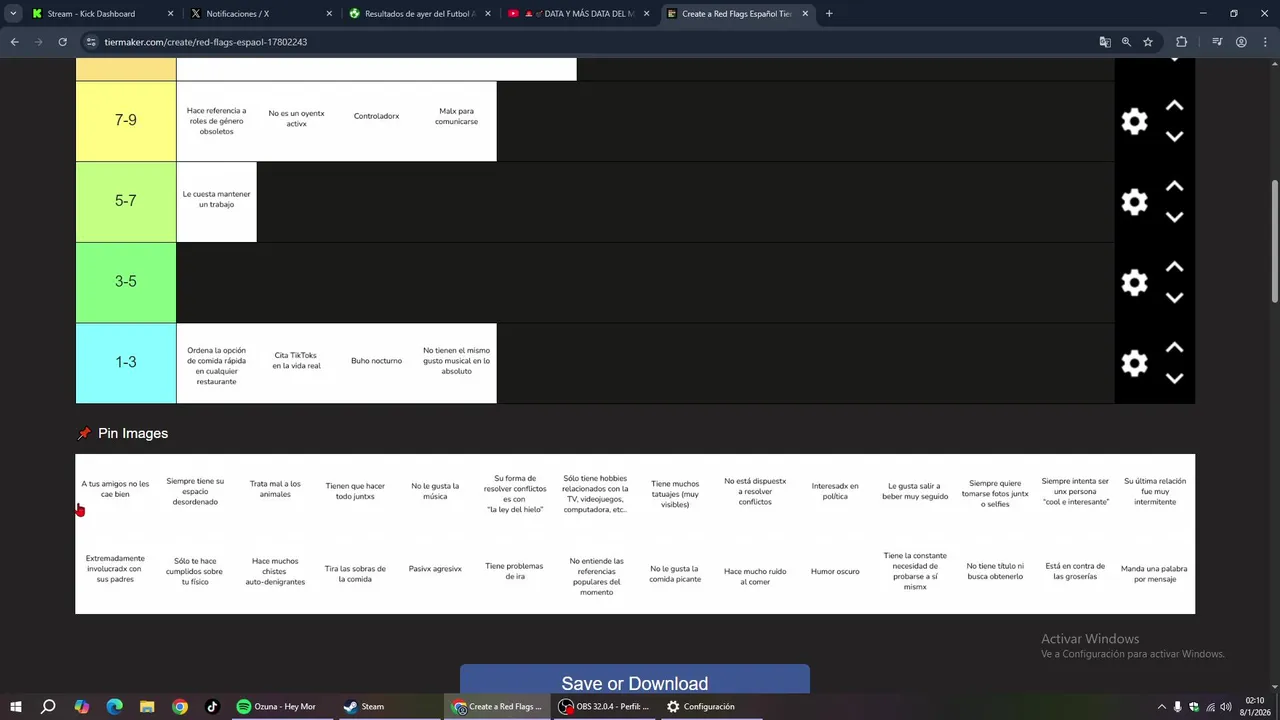Click the 'Cita TikToks en la vida real' card
This screenshot has height=720, width=1280.
click(x=296, y=361)
